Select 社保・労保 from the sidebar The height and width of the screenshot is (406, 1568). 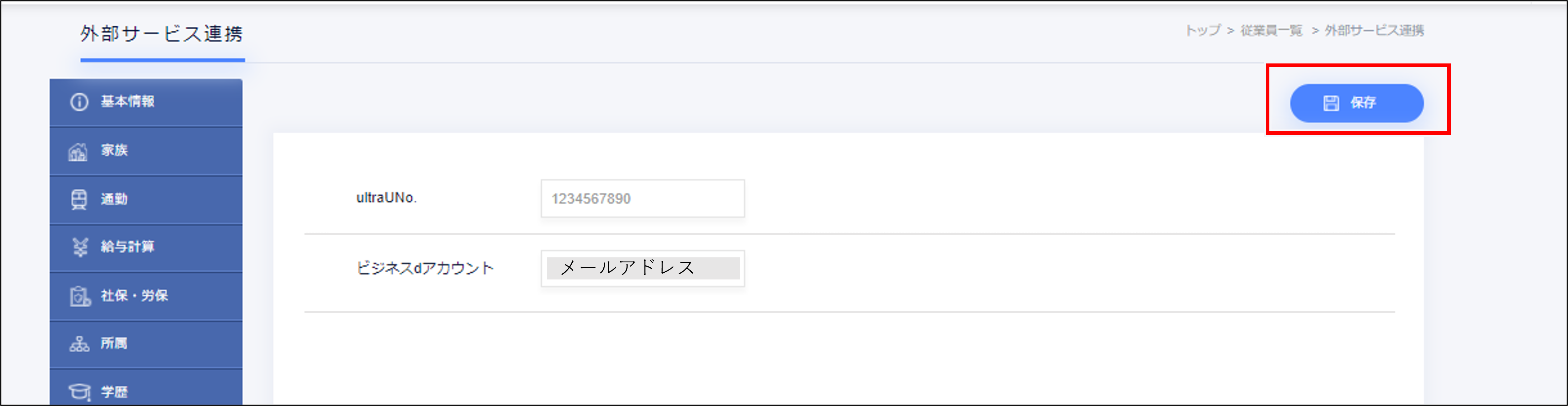(134, 296)
